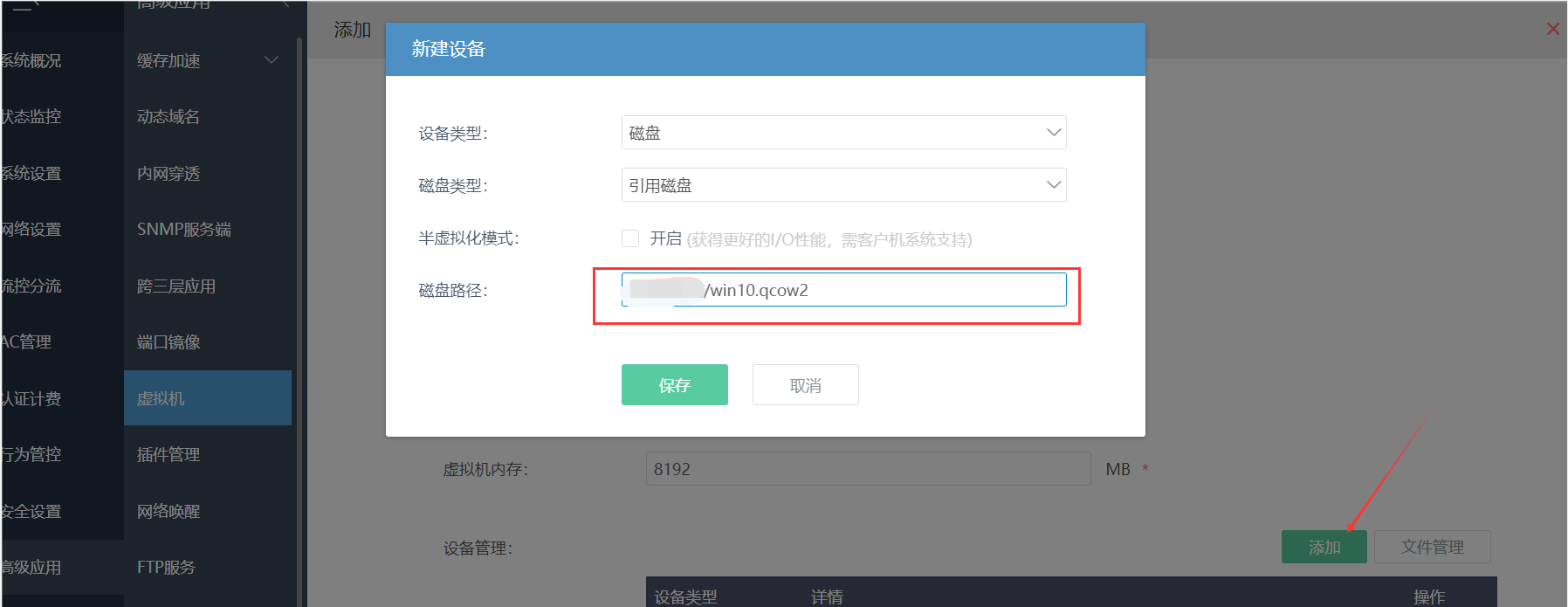Click the 详情 table column header
Screen dimensions: 1568x607
pyautogui.click(x=827, y=597)
